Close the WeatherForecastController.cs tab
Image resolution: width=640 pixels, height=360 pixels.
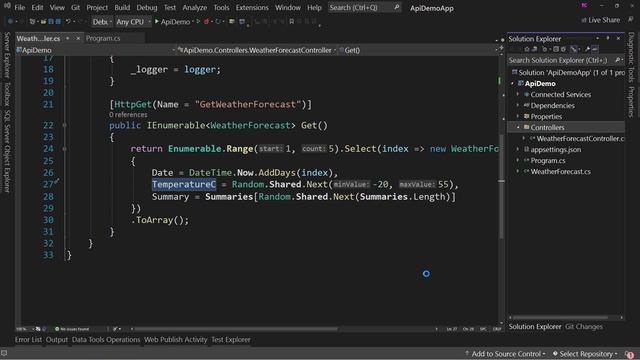coord(78,38)
